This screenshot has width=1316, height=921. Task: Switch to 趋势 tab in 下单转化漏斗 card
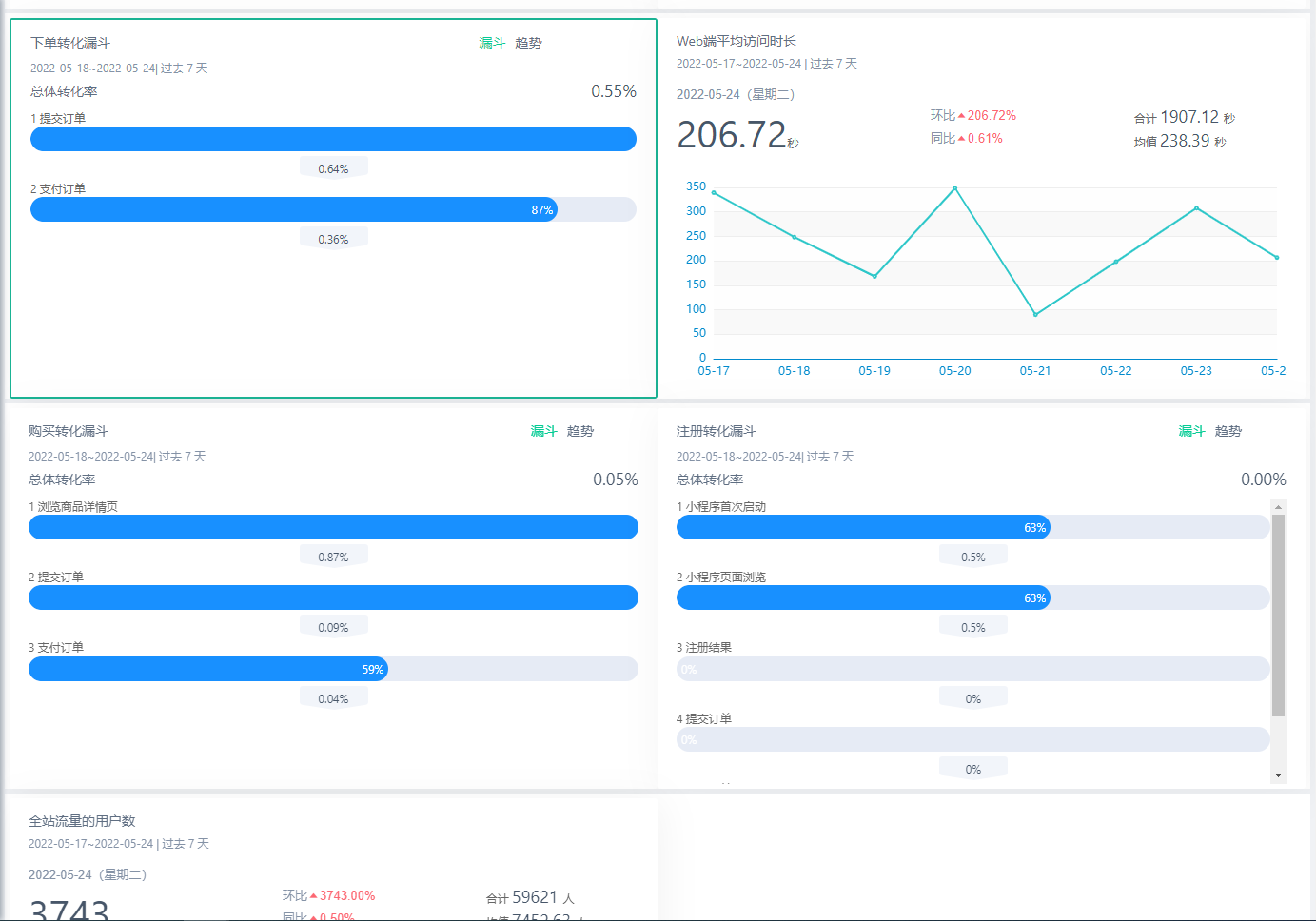pyautogui.click(x=528, y=43)
